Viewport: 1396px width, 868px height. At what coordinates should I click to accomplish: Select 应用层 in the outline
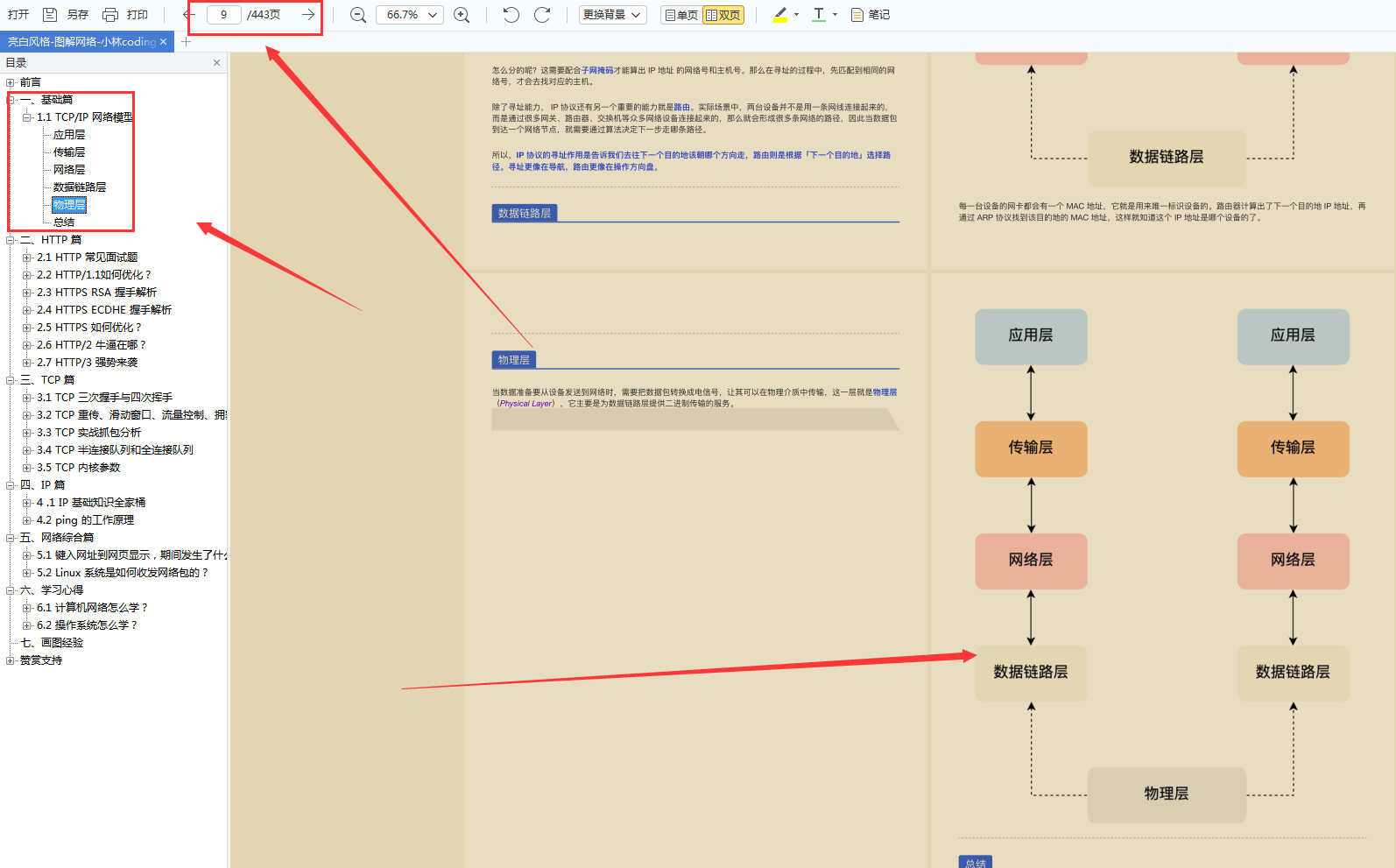pos(69,135)
